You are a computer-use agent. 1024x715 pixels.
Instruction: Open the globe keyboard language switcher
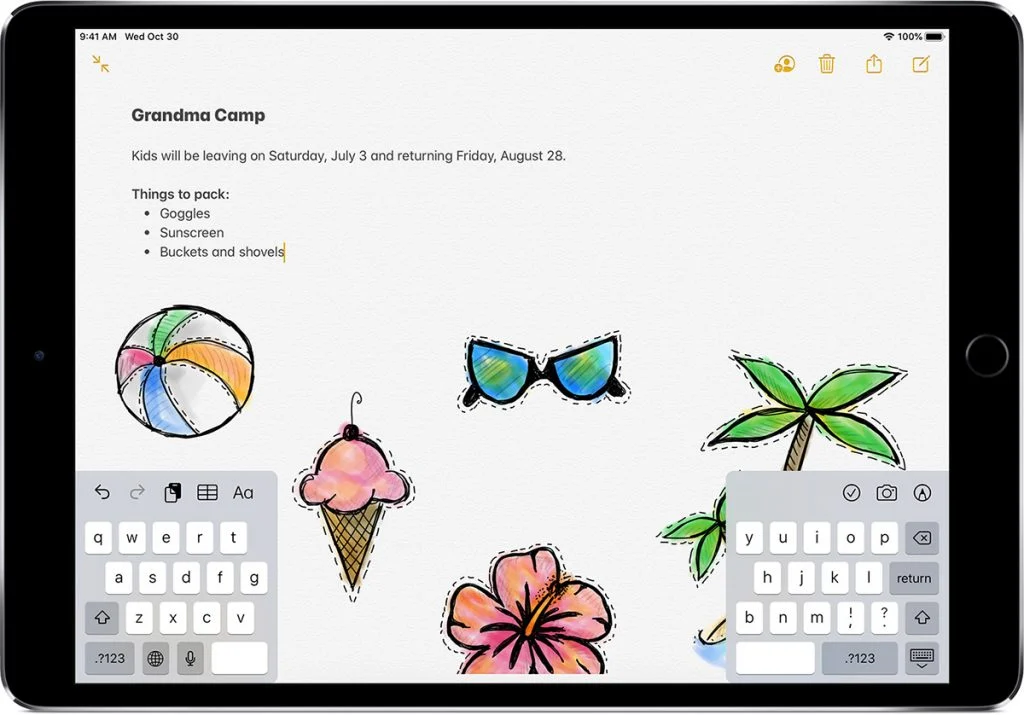155,658
